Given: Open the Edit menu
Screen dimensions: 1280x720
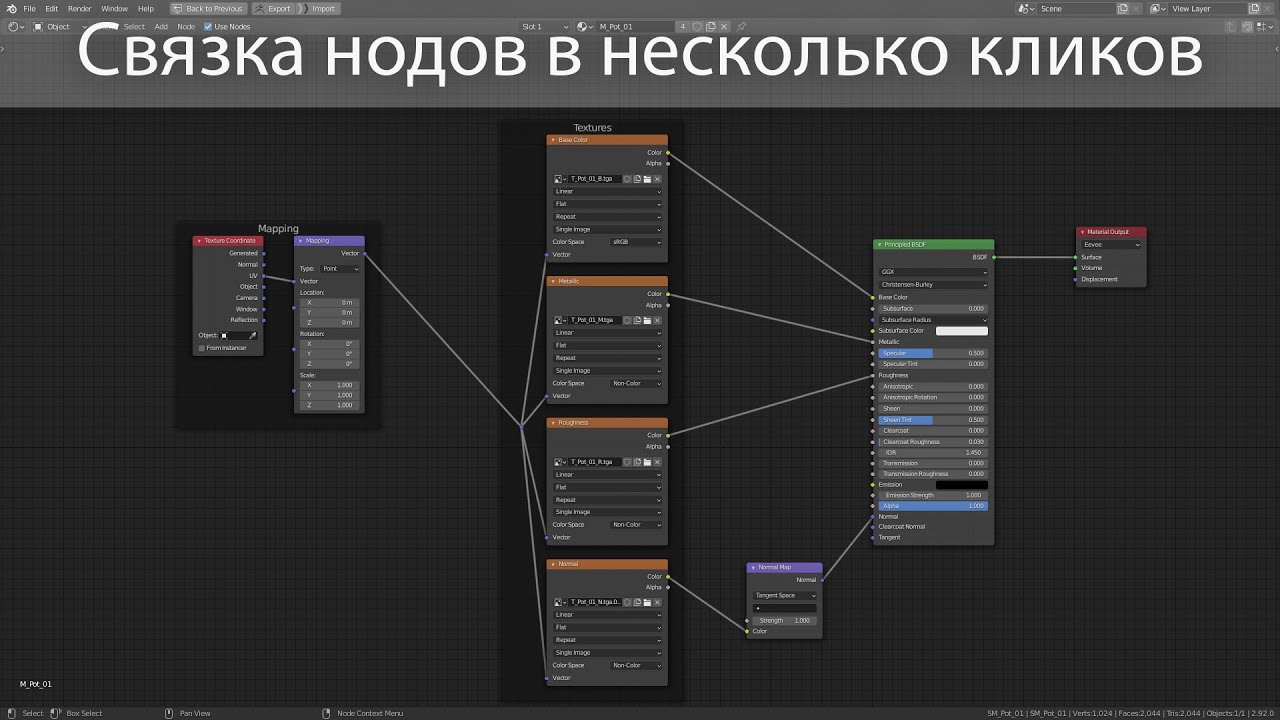Looking at the screenshot, I should pos(51,8).
